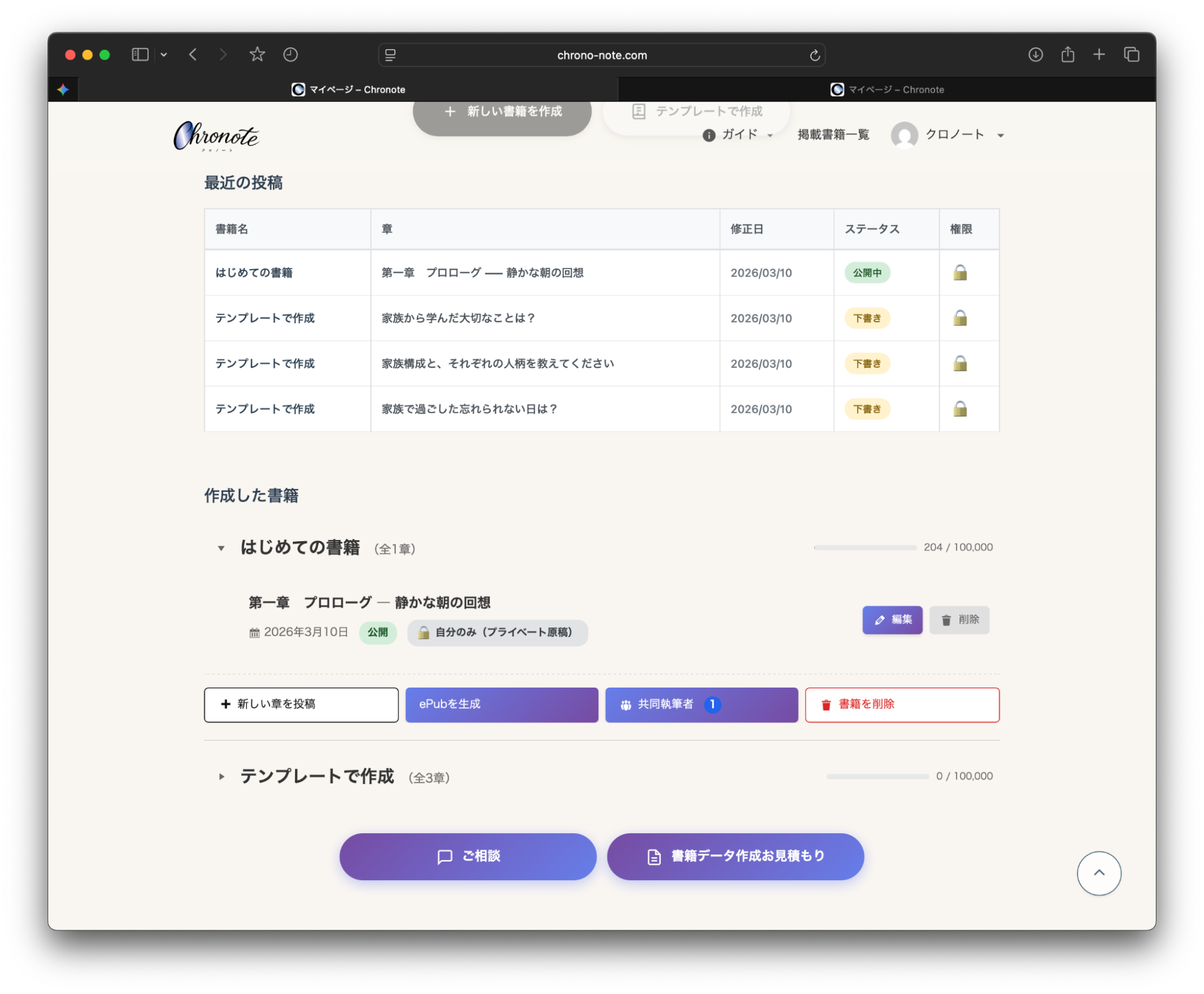Click the 新しい章を投稿 button
Screen dimensions: 1204x994
tap(301, 704)
